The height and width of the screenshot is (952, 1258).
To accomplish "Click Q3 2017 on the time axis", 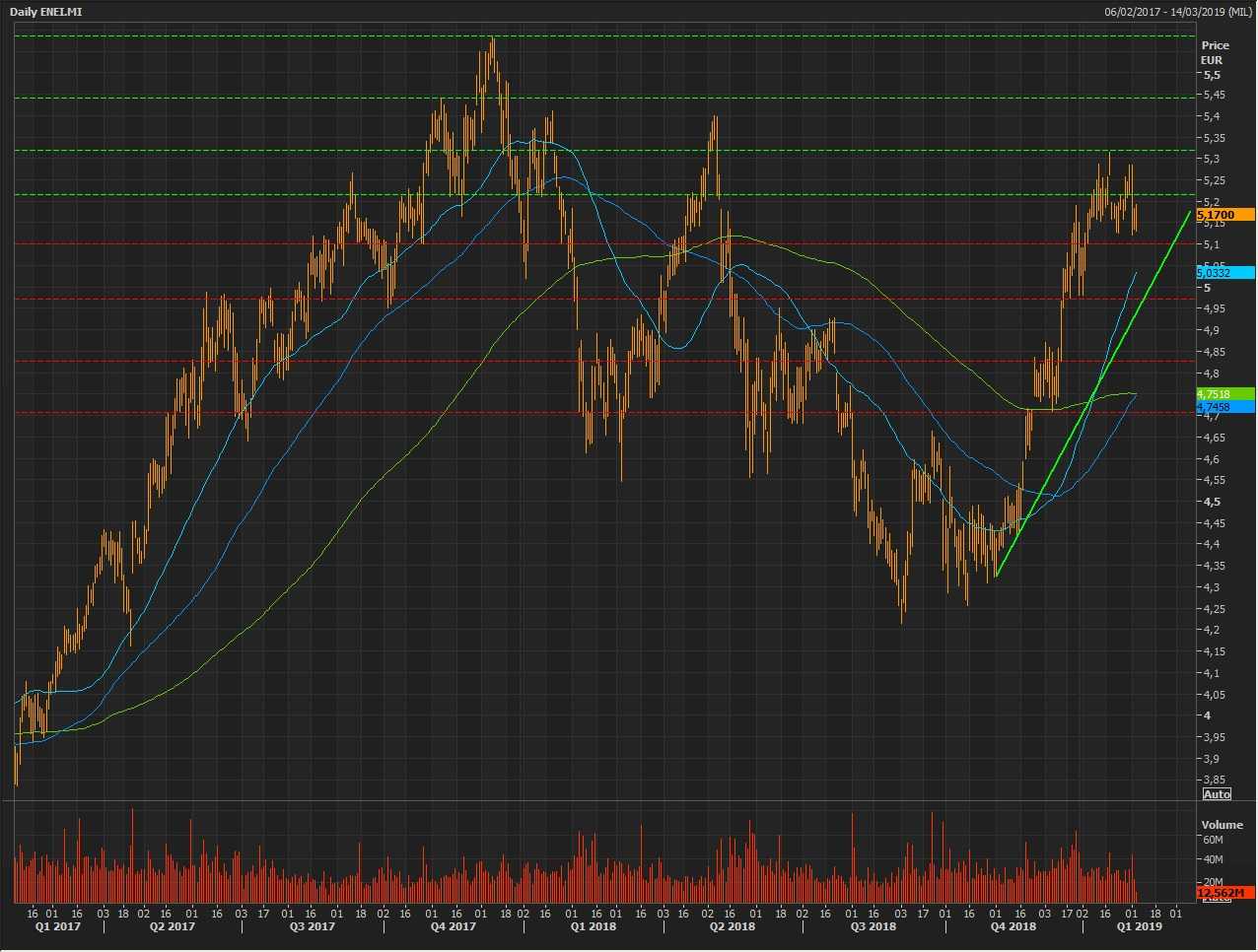I will [312, 926].
